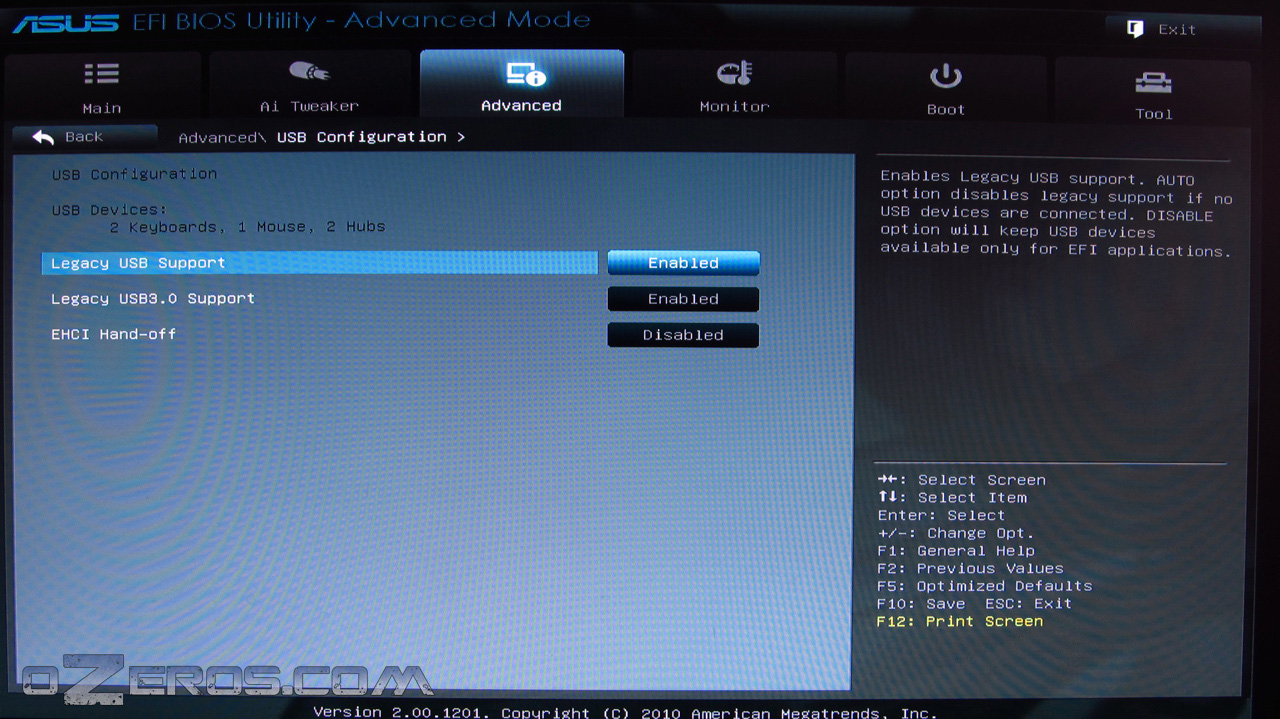Click the Advanced\ breadcrumb link

pos(222,138)
